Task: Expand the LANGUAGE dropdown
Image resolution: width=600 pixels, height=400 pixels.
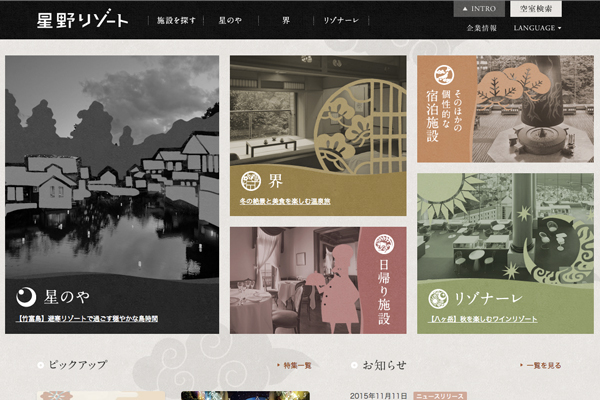Action: [537, 28]
